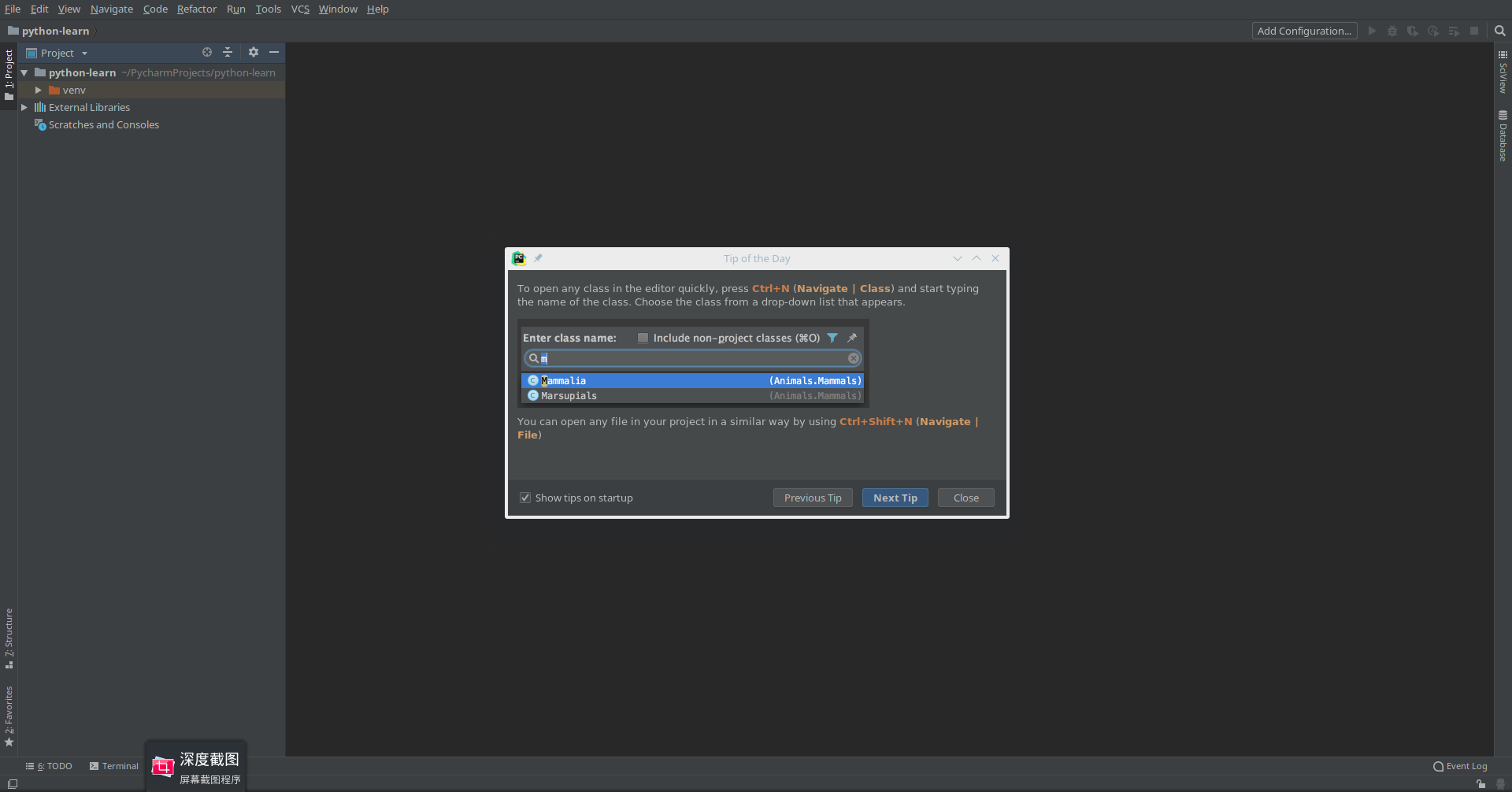Open the 7: Structure side tab
The height and width of the screenshot is (792, 1512).
(x=9, y=638)
